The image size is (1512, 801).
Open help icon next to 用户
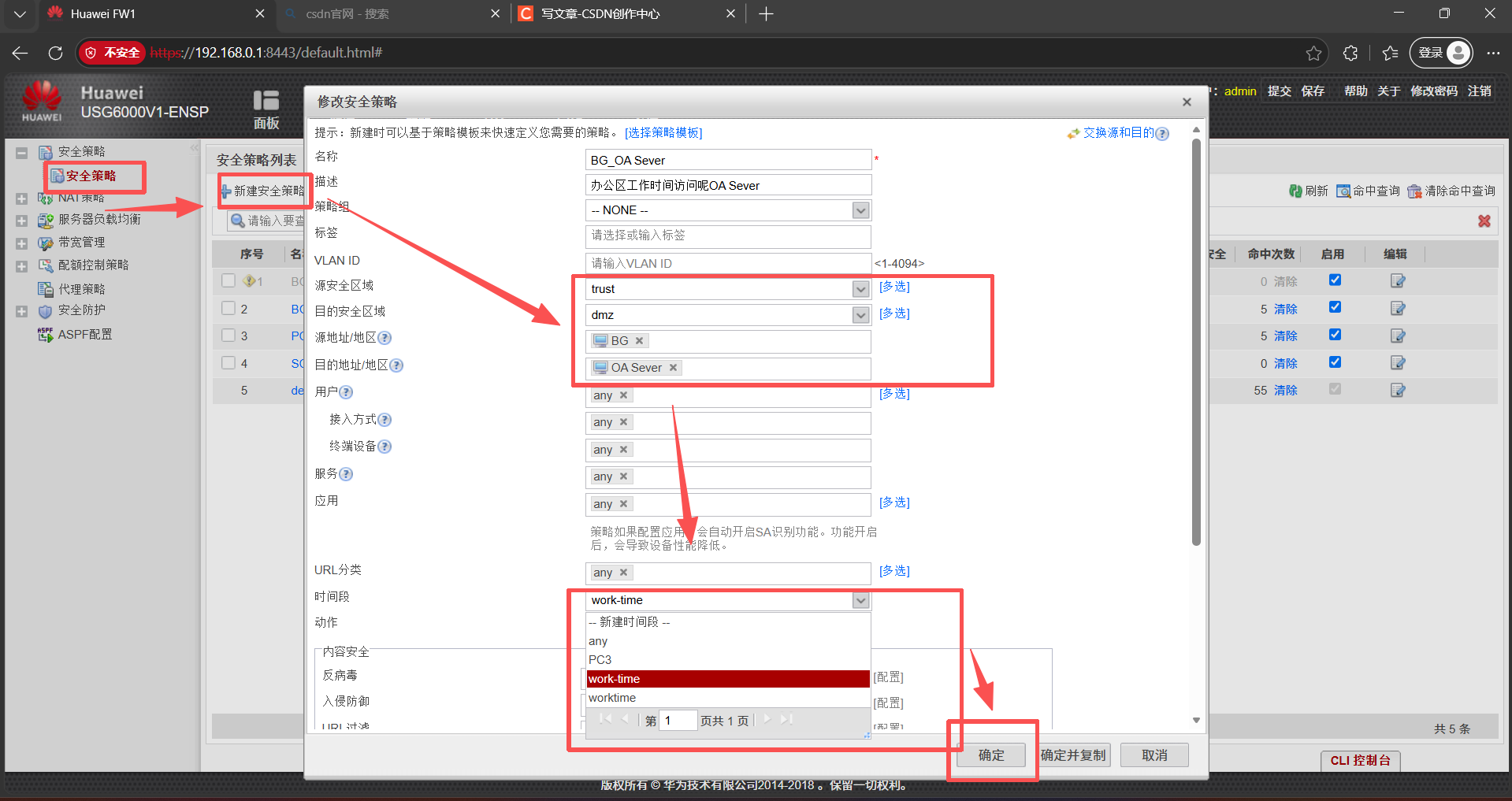tap(346, 392)
